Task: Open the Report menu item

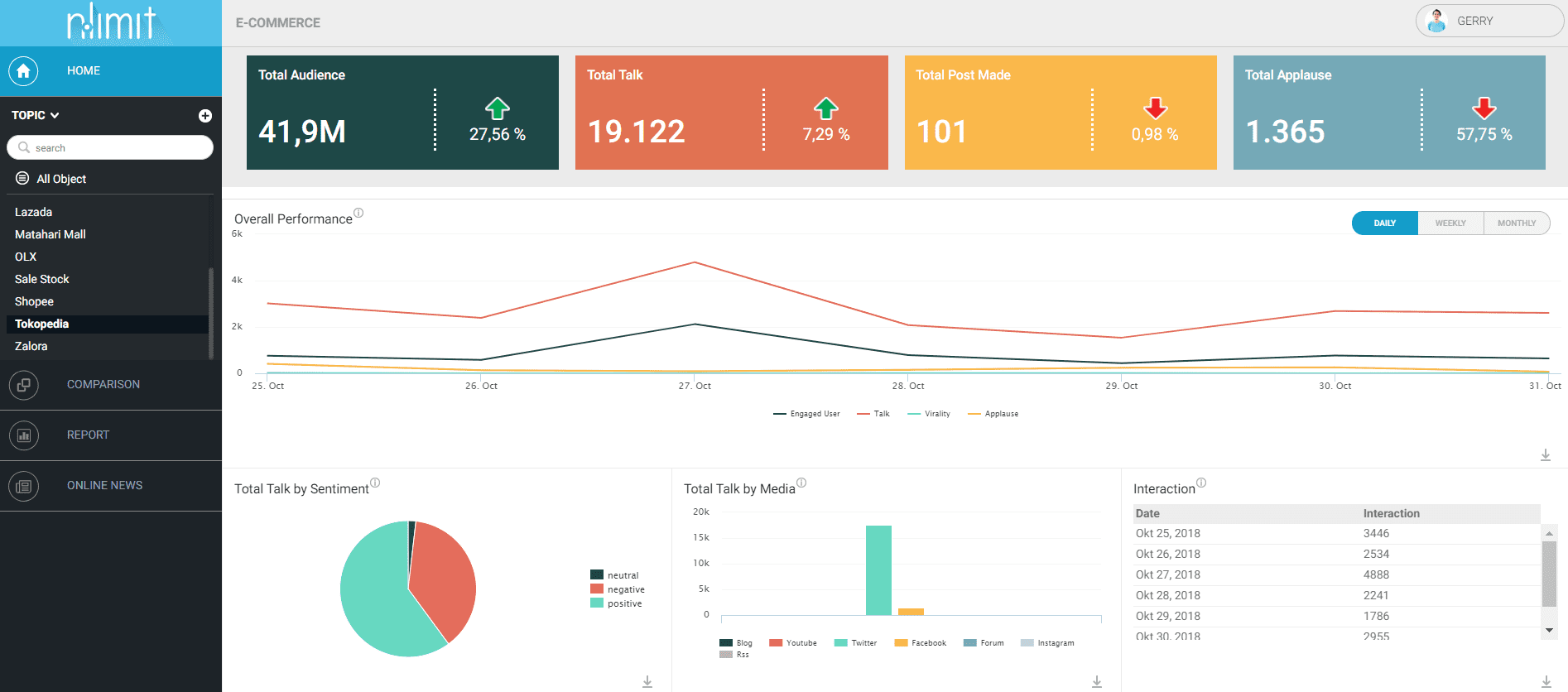Action: tap(111, 435)
